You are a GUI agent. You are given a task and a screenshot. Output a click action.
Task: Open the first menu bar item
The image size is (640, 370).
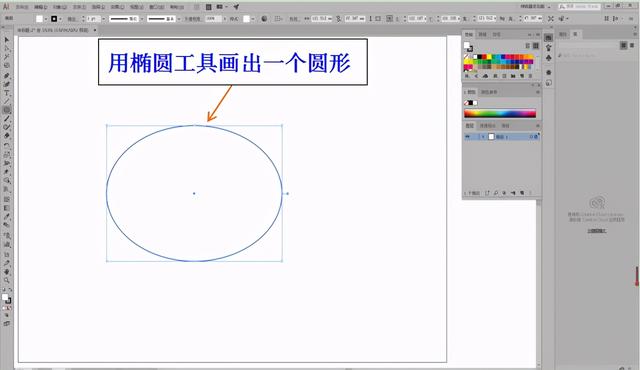(x=22, y=7)
